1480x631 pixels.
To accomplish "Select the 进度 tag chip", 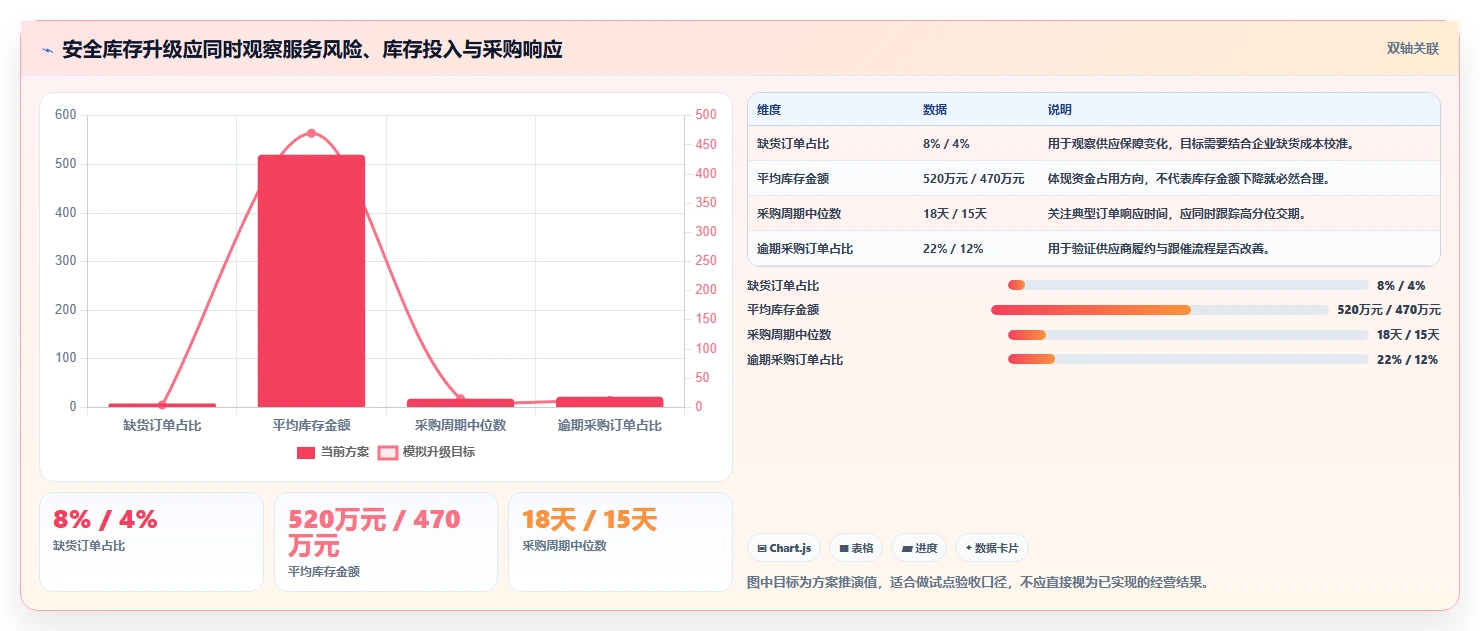I will [x=919, y=548].
